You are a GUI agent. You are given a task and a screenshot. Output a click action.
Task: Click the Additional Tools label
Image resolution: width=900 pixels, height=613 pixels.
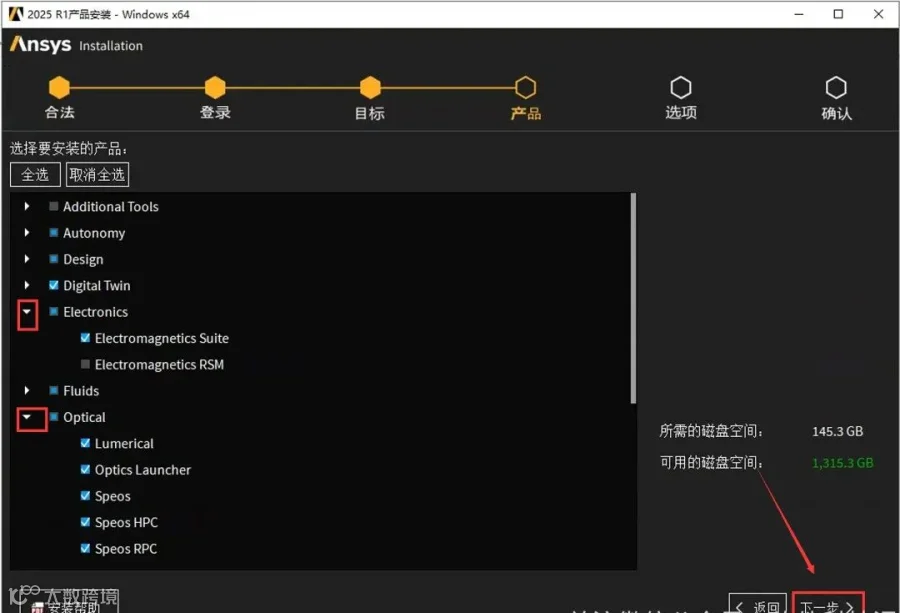(x=111, y=207)
